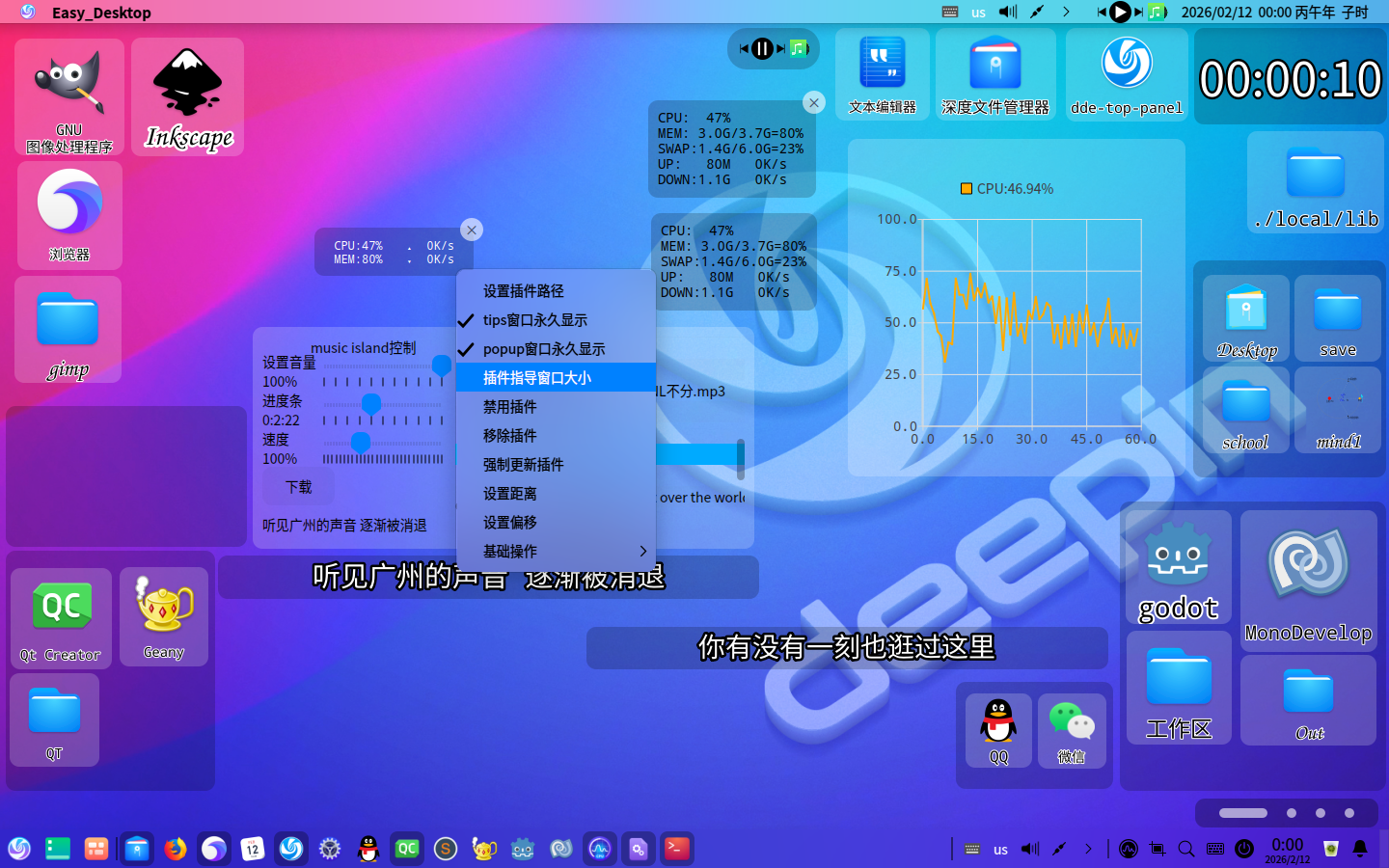Open 微信 (WeChat)
This screenshot has height=868, width=1389.
pyautogui.click(x=1073, y=730)
